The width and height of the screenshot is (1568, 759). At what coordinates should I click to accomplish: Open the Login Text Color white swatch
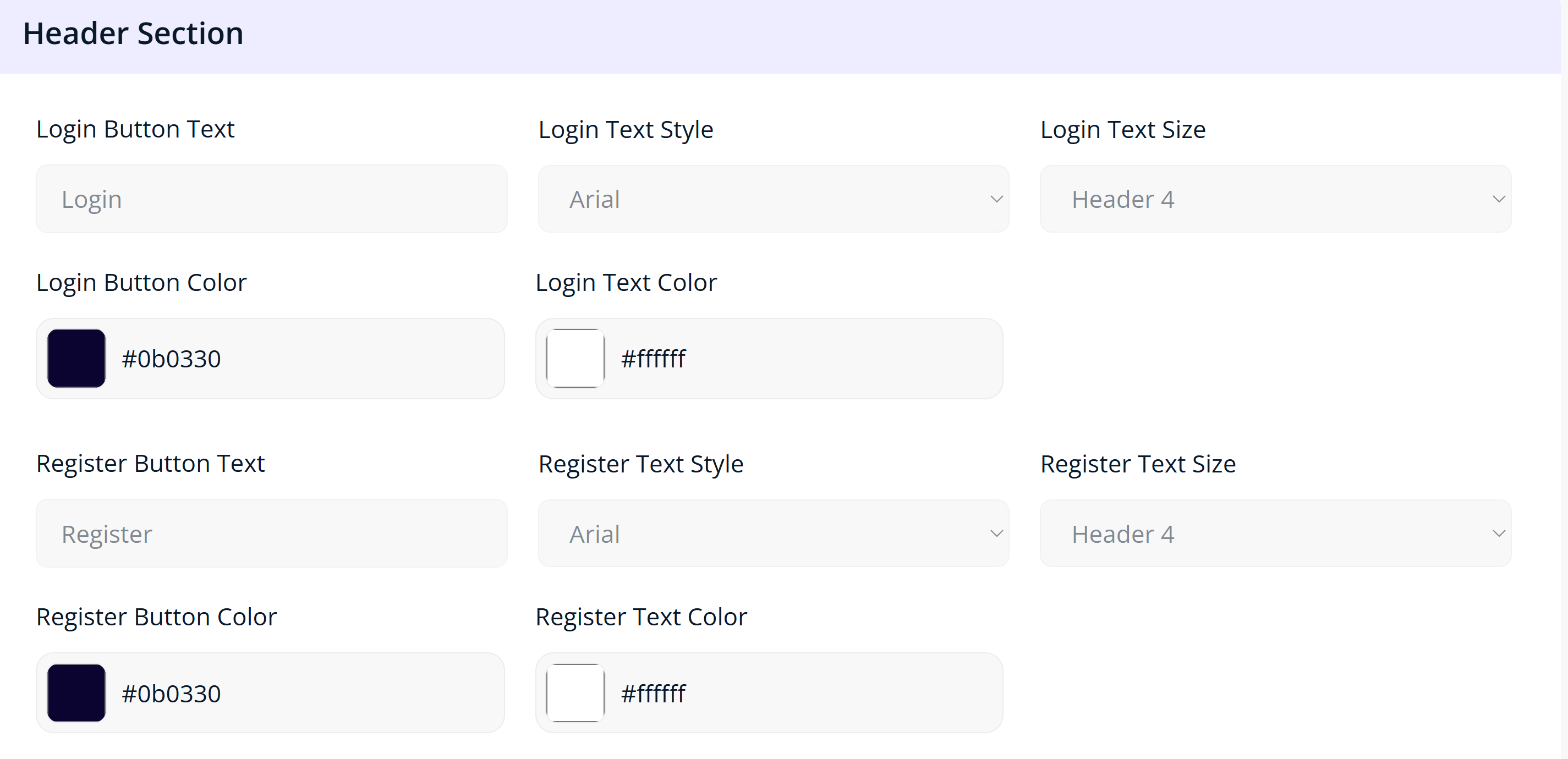click(x=575, y=359)
